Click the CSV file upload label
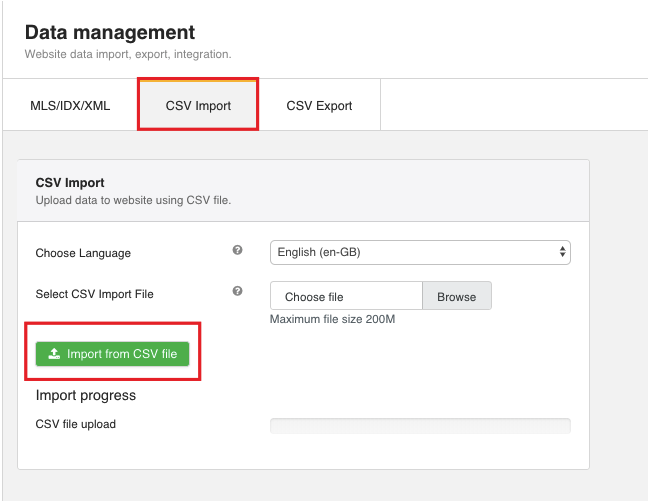This screenshot has height=501, width=648. pyautogui.click(x=76, y=424)
